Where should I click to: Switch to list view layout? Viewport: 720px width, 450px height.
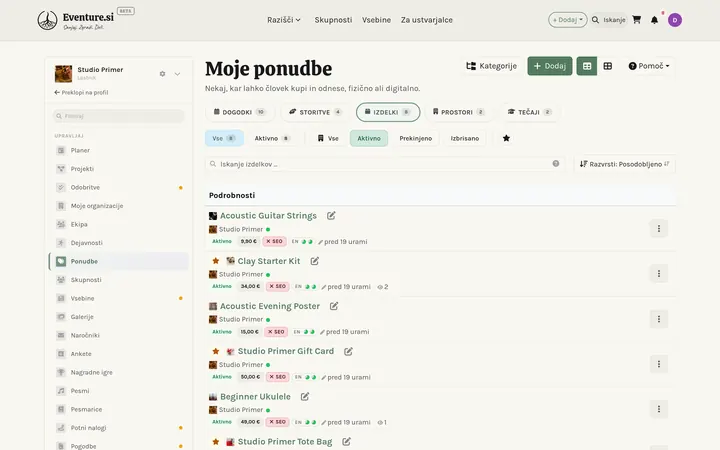[586, 66]
